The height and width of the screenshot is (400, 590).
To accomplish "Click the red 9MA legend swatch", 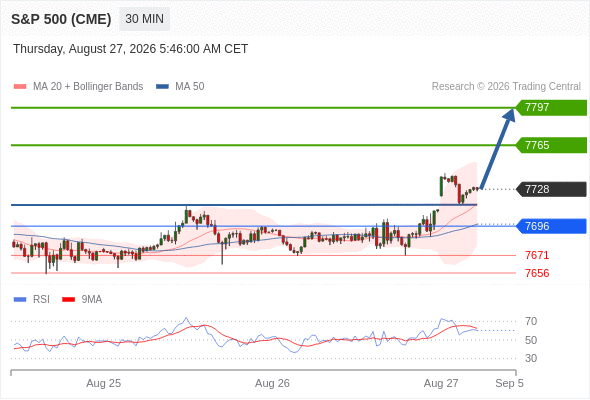I will point(68,300).
